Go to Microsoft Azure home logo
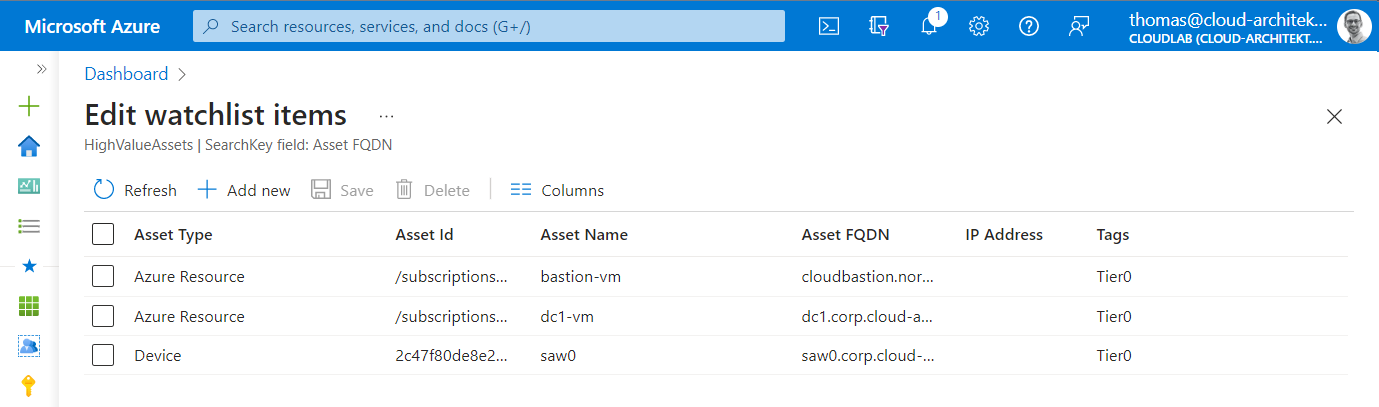The image size is (1379, 407). pos(92,27)
